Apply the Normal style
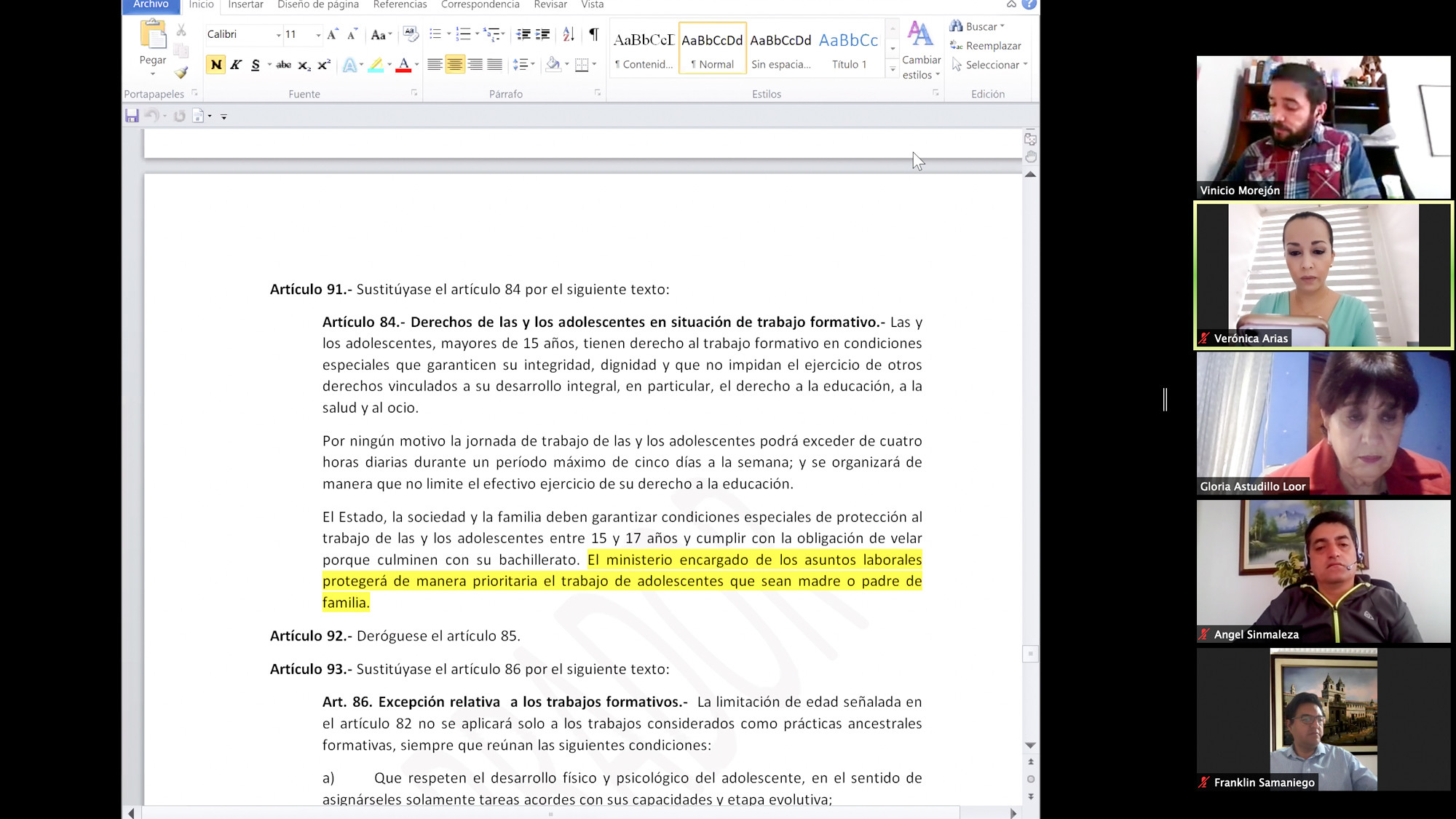 tap(712, 48)
